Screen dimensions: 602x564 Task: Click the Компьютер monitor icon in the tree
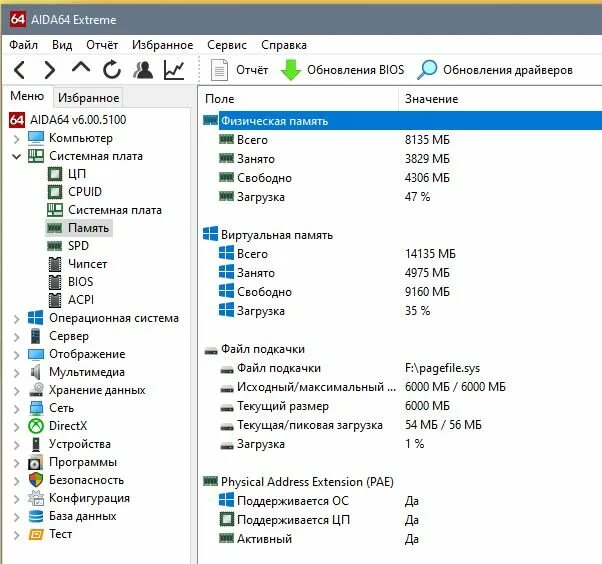[36, 138]
